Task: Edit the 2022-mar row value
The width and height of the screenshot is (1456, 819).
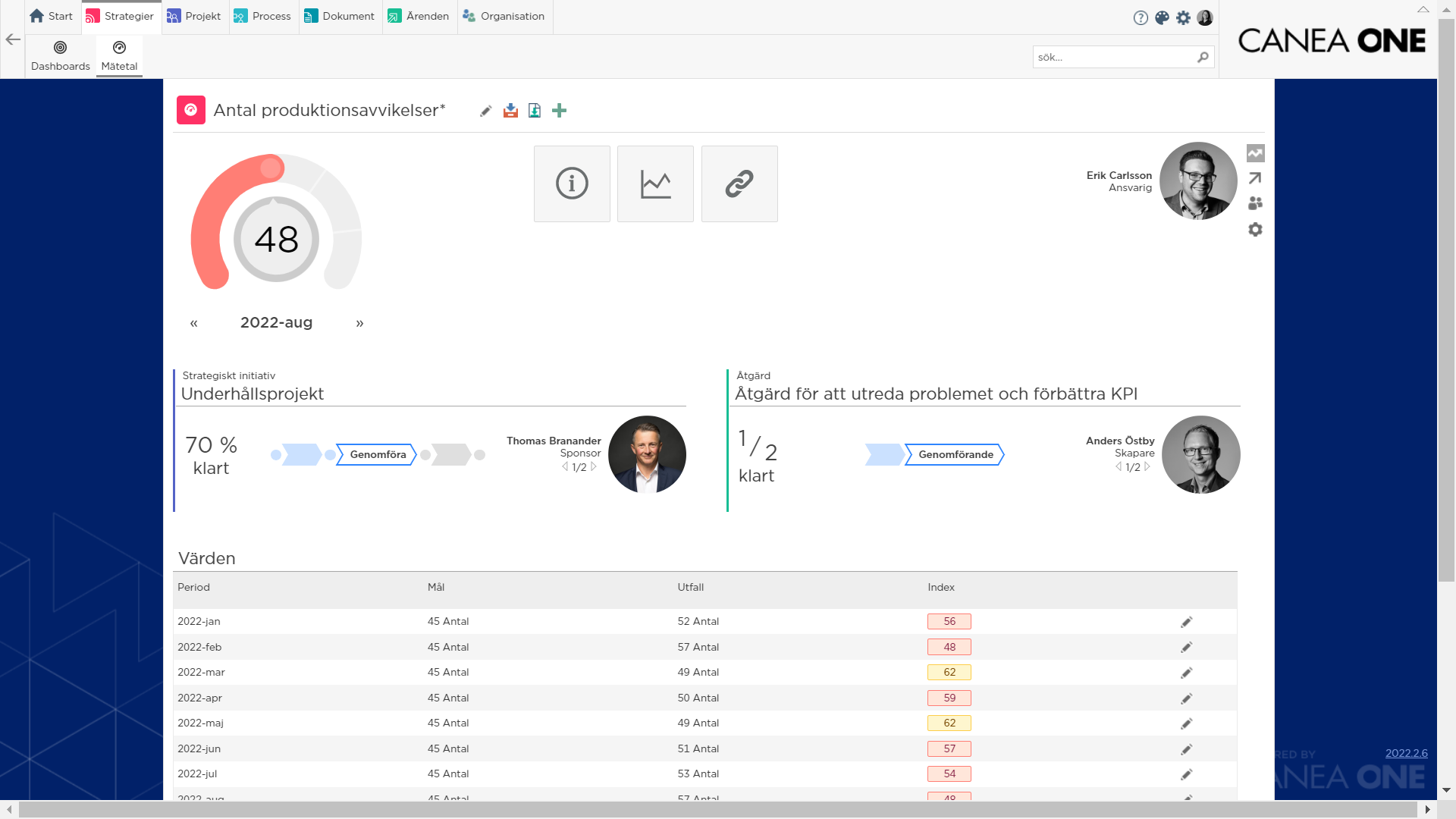Action: coord(1186,673)
